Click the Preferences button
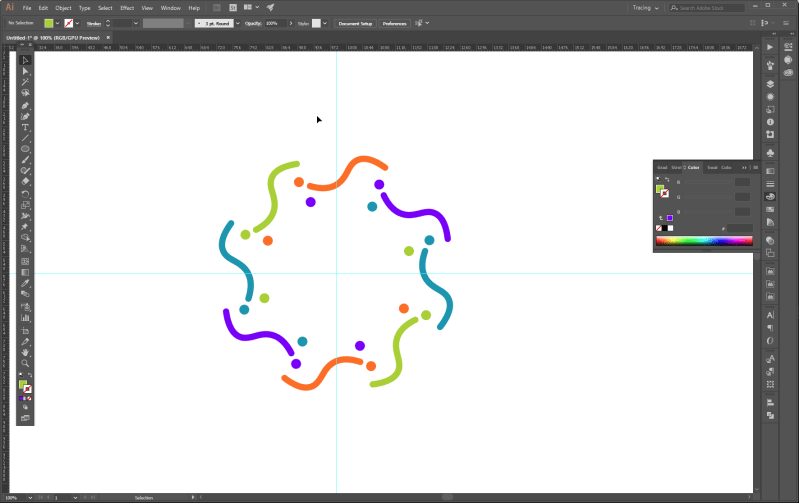799x503 pixels. (x=394, y=23)
